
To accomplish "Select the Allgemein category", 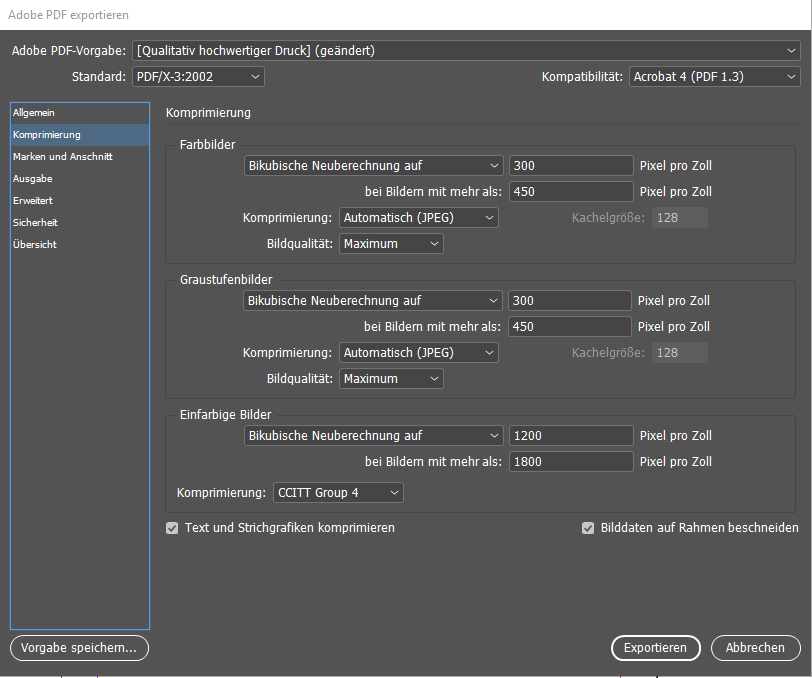I will click(x=80, y=113).
